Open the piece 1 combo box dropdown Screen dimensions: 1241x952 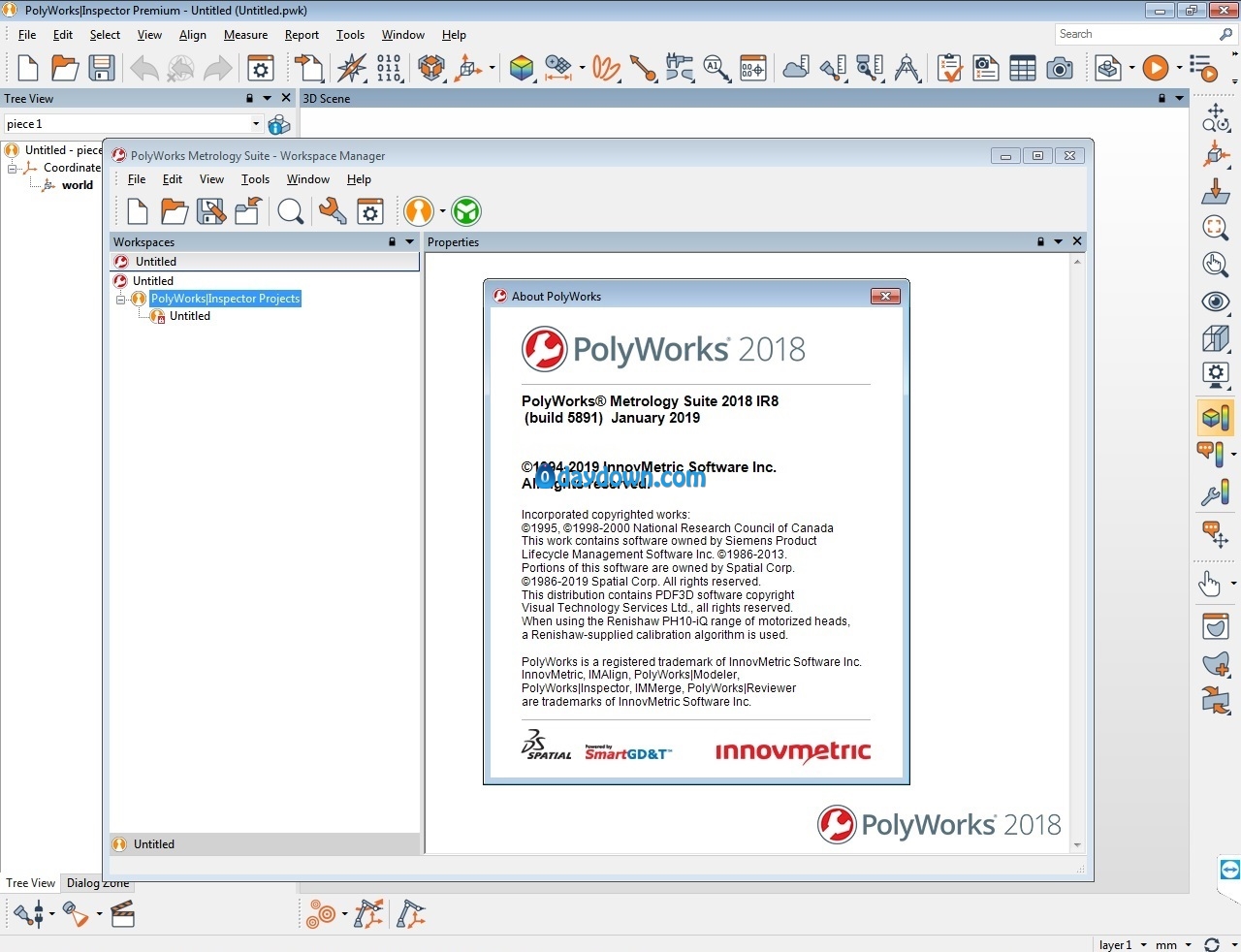tap(256, 124)
